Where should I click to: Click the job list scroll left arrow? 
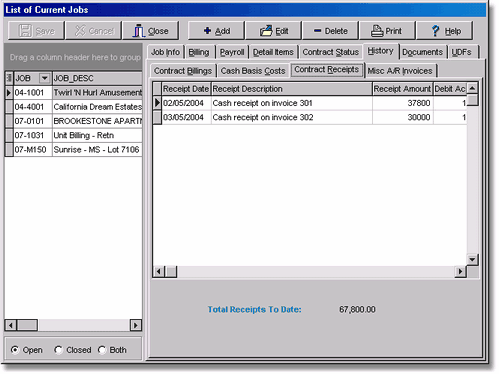click(x=10, y=325)
